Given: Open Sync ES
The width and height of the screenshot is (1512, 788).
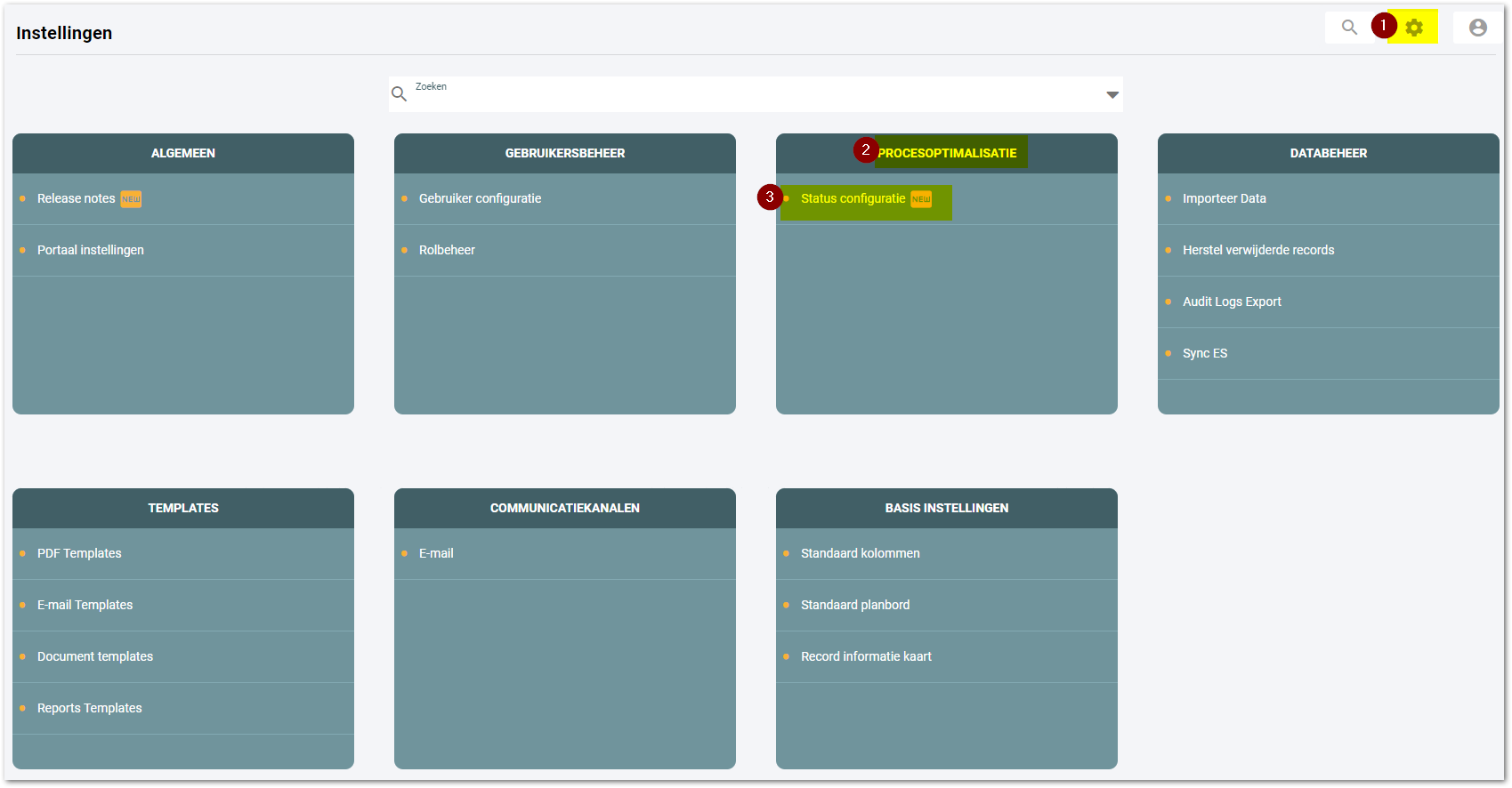Looking at the screenshot, I should [1205, 353].
